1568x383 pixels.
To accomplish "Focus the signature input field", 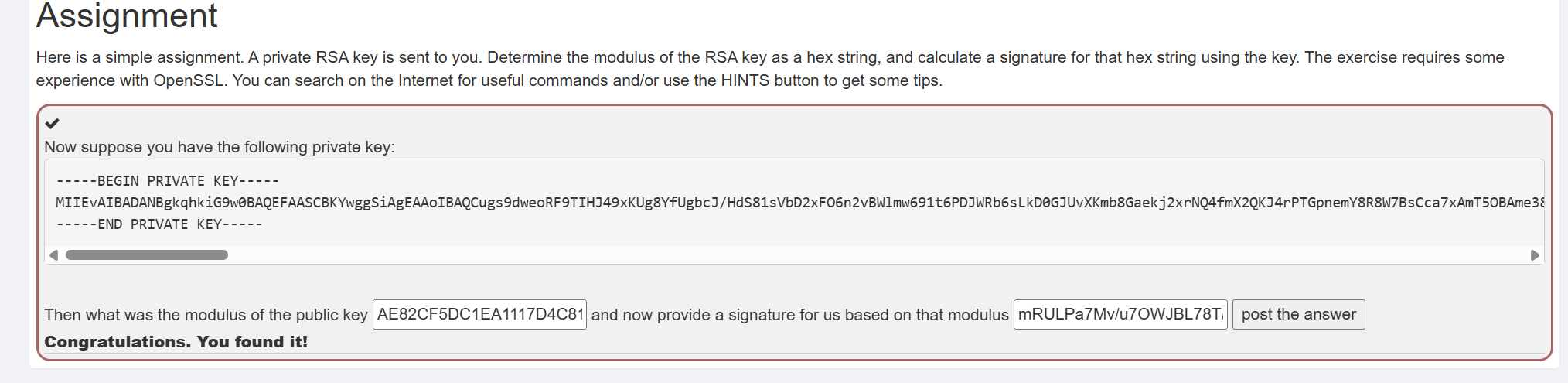I will coord(1120,314).
